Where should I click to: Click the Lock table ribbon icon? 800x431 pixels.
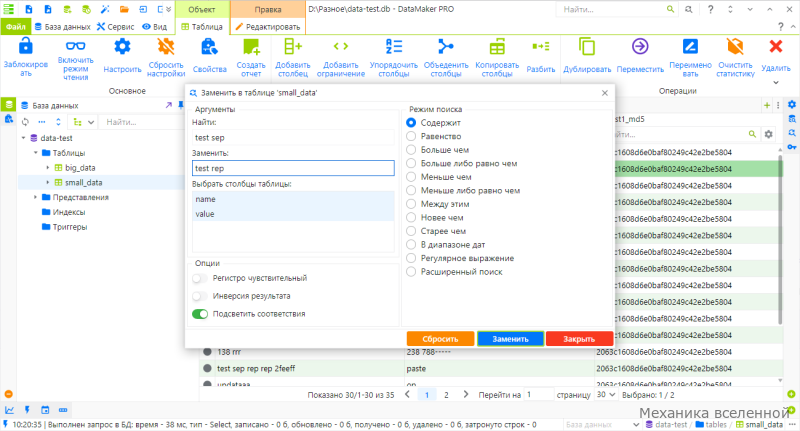(26, 46)
